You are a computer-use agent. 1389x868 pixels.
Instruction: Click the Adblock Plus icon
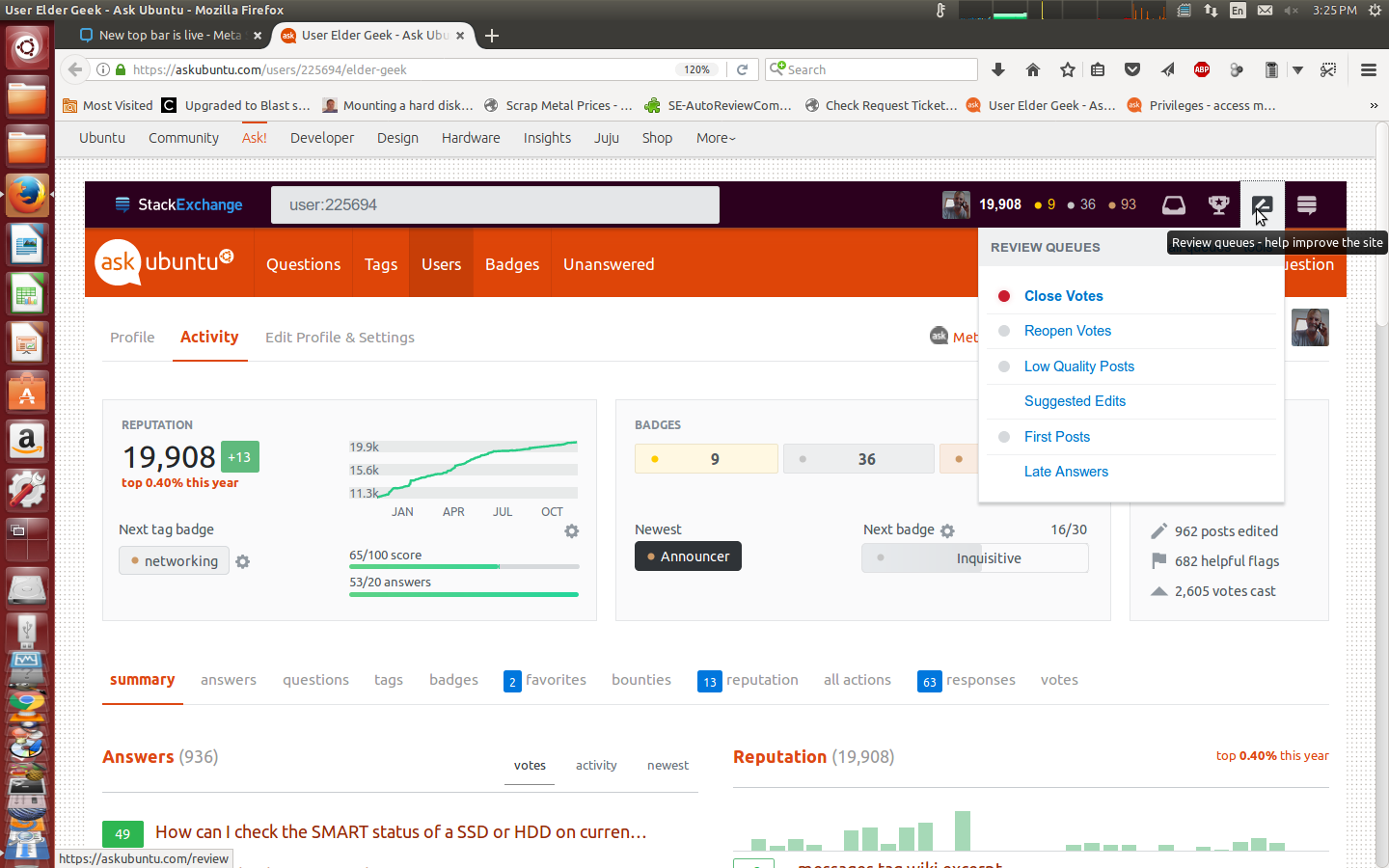tap(1202, 69)
